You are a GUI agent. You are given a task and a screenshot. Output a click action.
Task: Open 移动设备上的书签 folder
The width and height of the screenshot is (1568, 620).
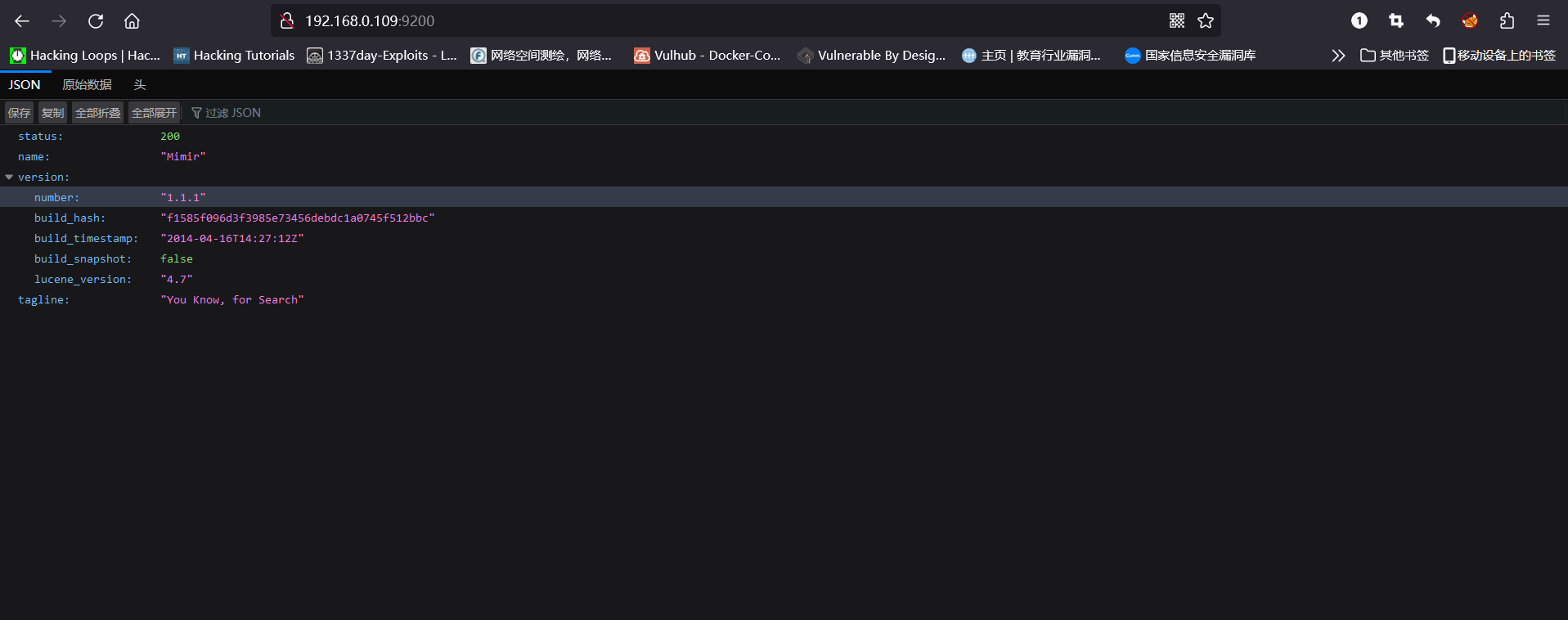(x=1499, y=56)
